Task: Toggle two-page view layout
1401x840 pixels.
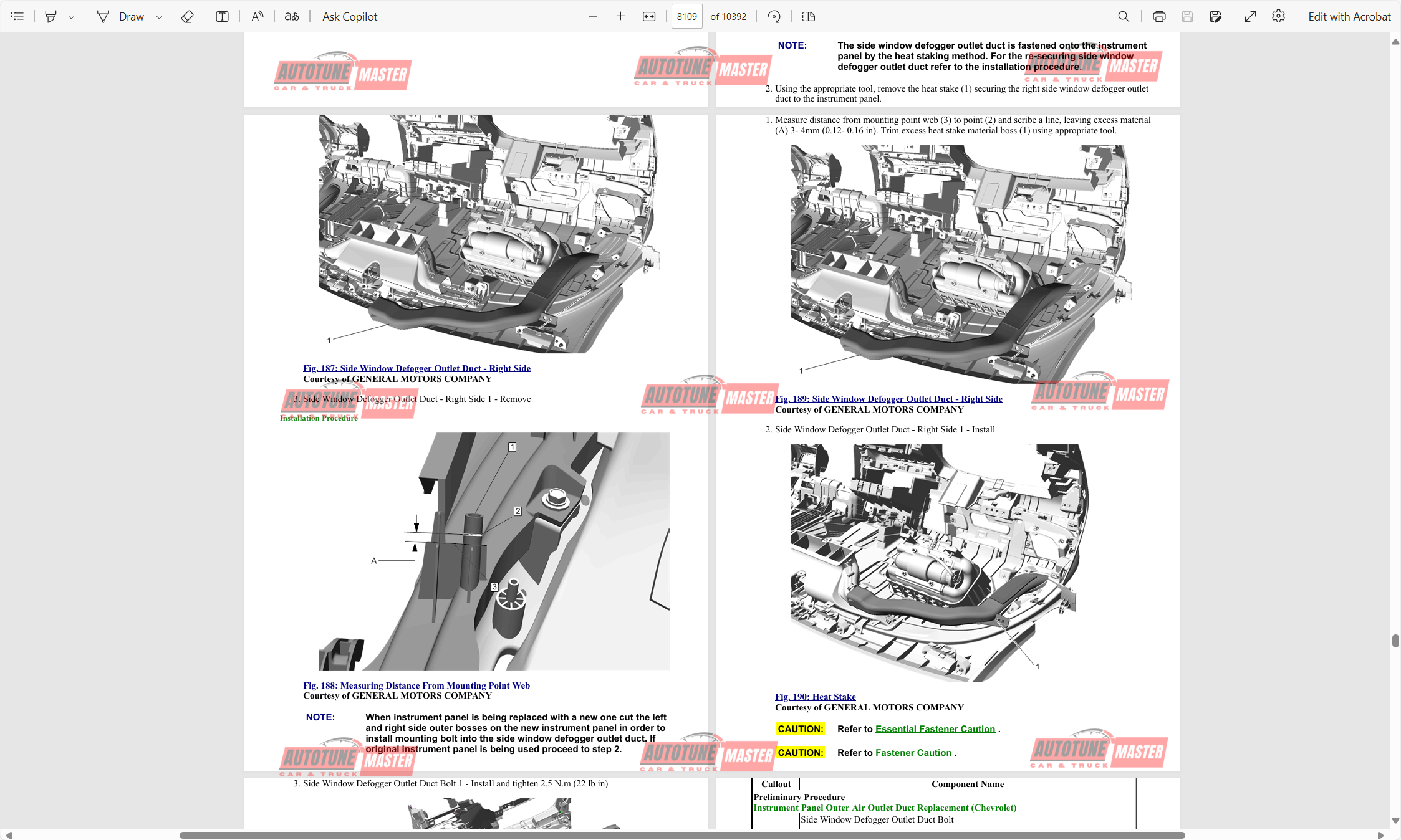Action: pos(809,16)
